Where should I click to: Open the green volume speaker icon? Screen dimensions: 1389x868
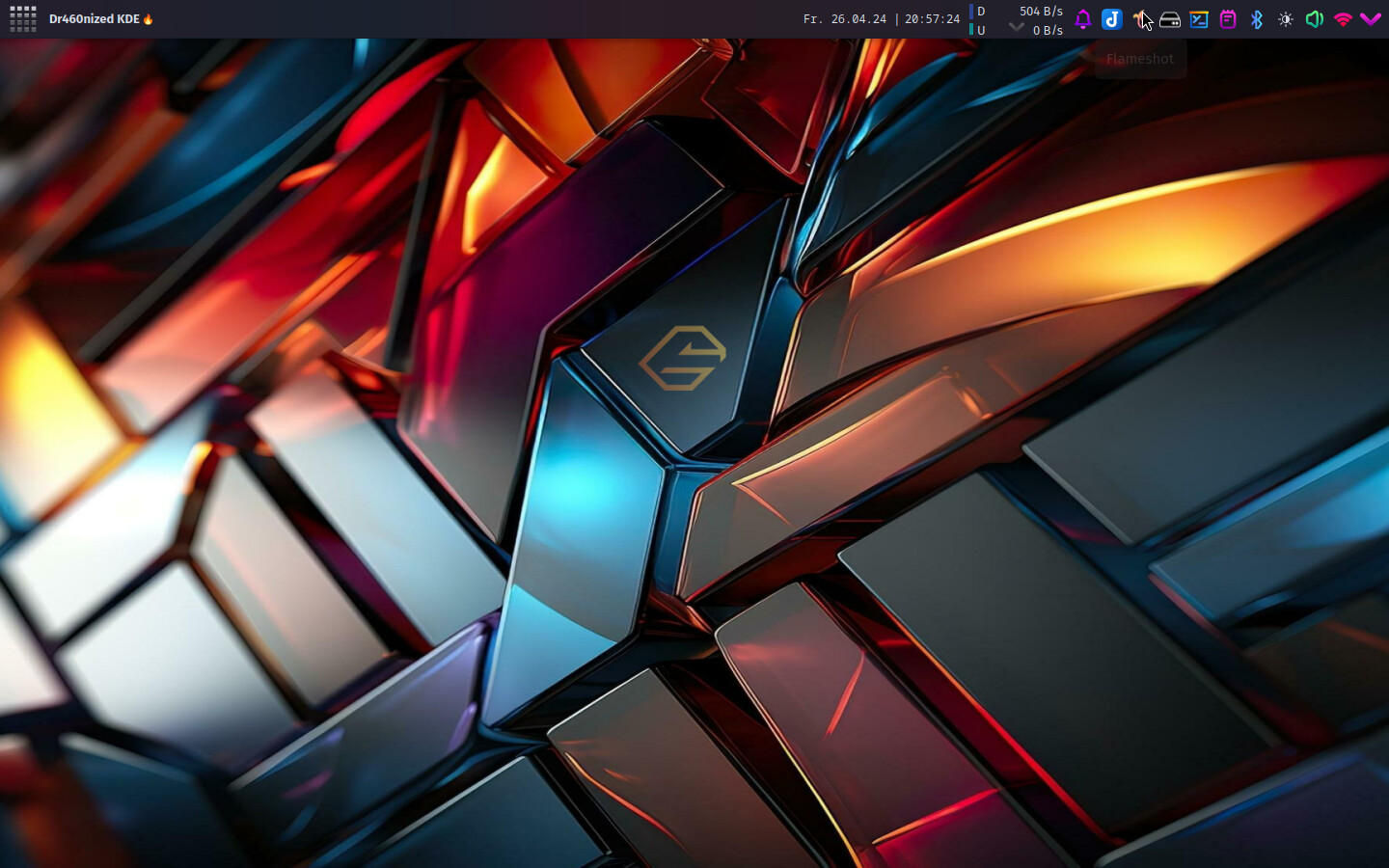click(x=1314, y=19)
